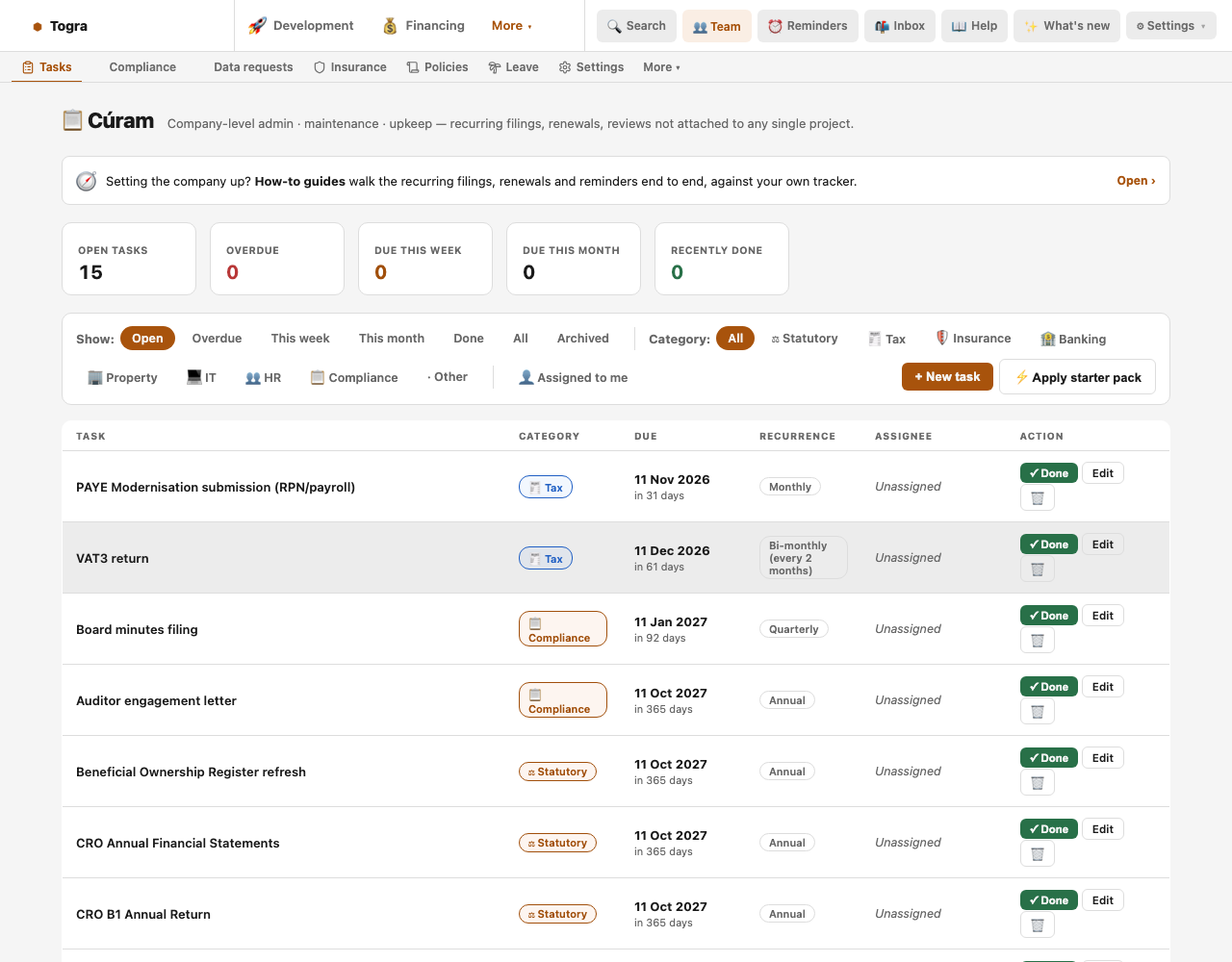Click trash icon for CRO Annual Financial Statements
1232x962 pixels.
point(1038,854)
